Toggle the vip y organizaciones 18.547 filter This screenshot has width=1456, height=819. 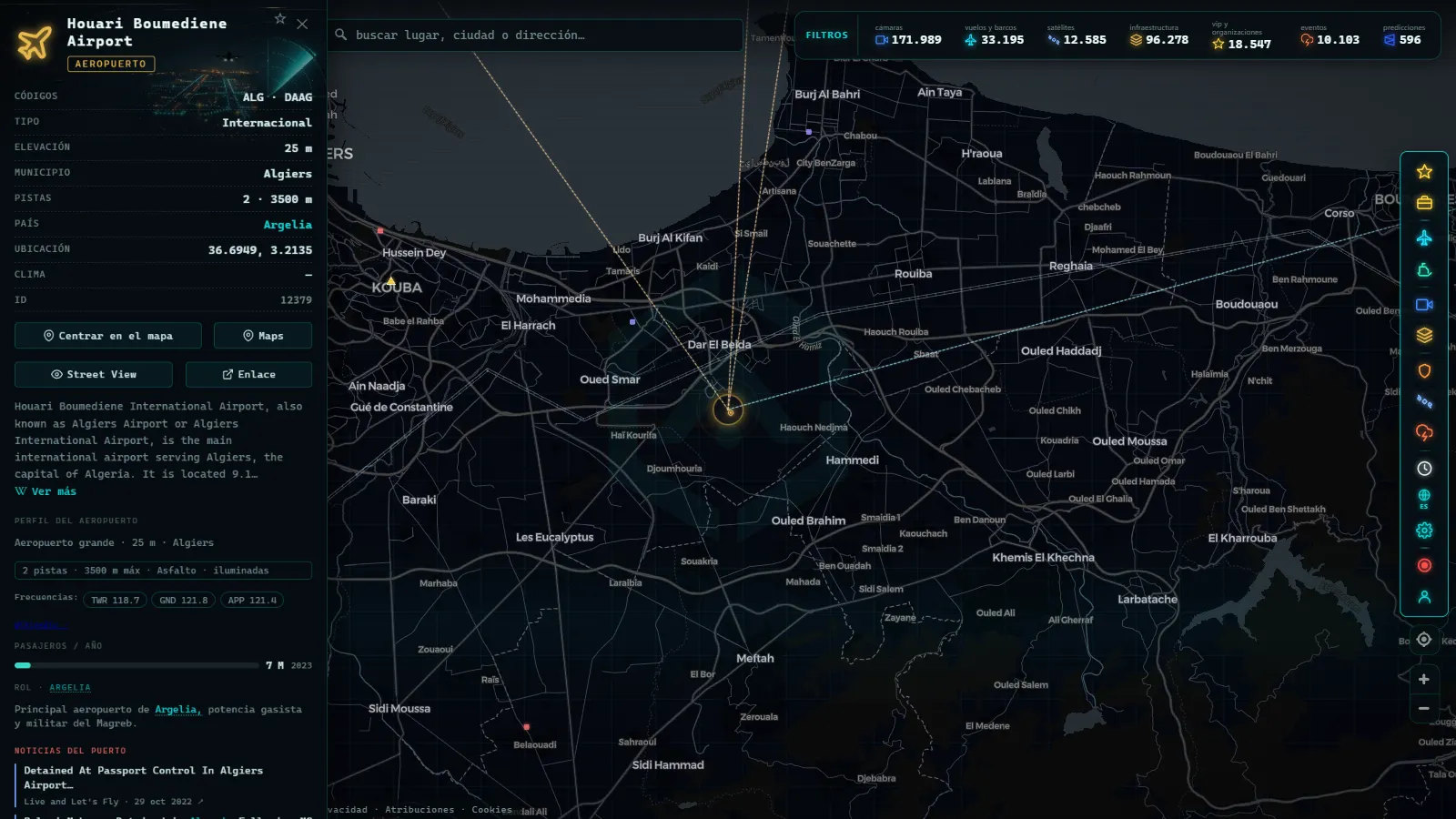(x=1241, y=35)
